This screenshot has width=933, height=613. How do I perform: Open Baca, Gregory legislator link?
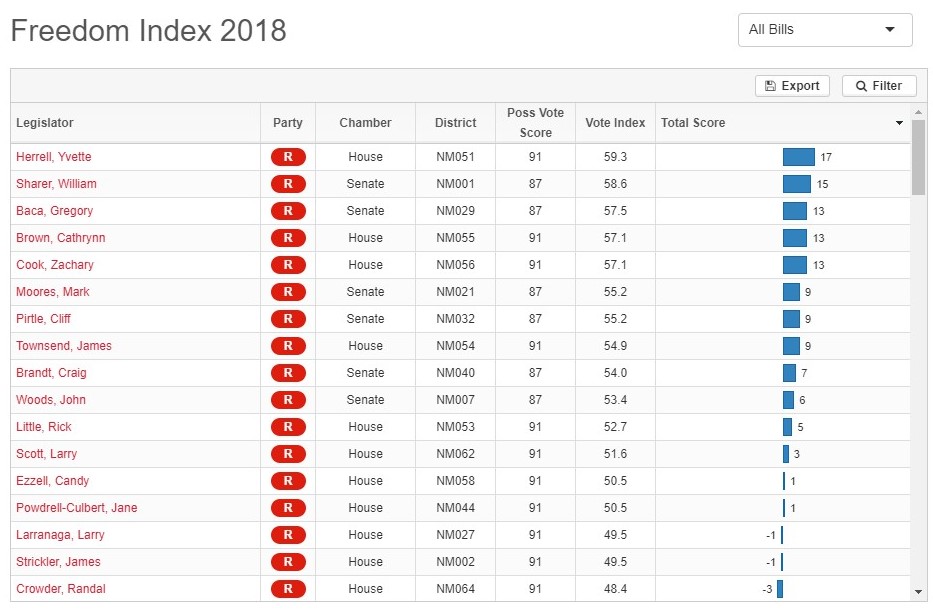54,211
